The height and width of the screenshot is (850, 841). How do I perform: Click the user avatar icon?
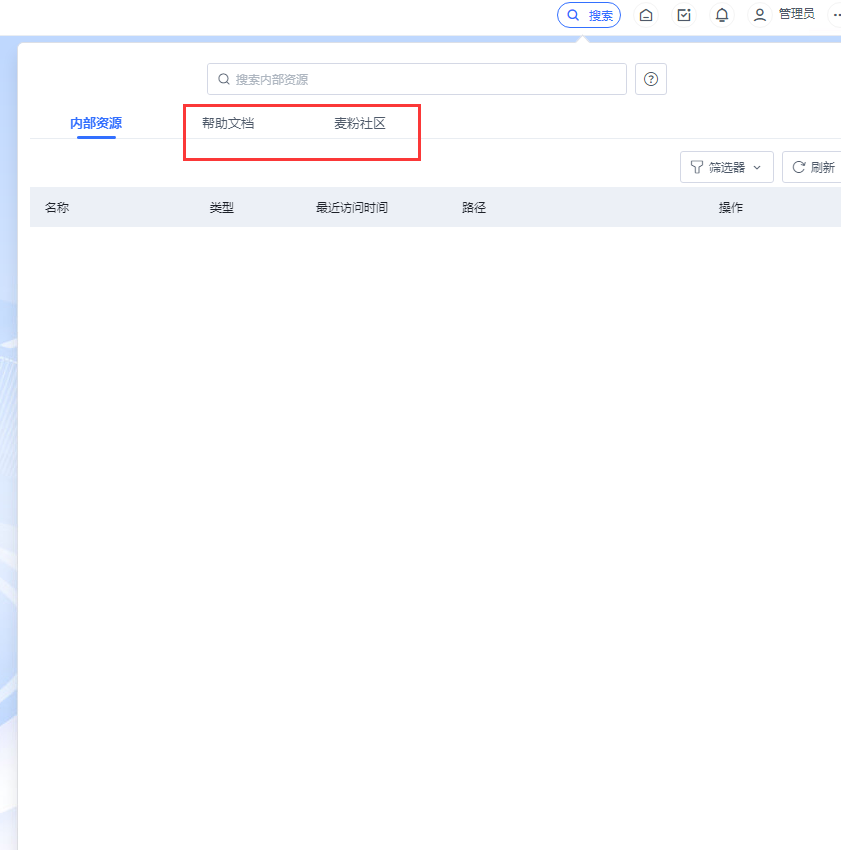pos(760,15)
